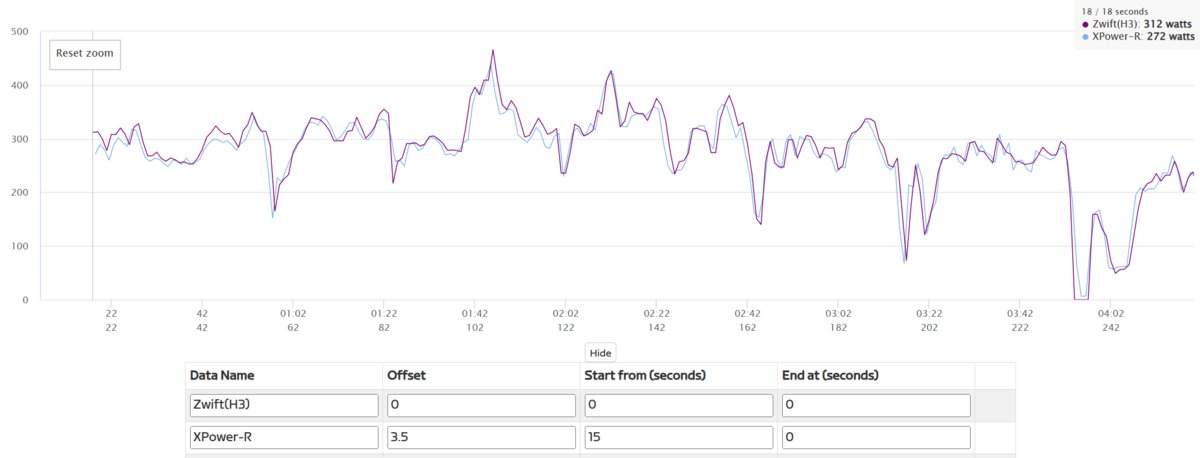Screen dimensions: 1200x458
Task: Click the 03:22 mark on time axis
Action: coord(929,313)
